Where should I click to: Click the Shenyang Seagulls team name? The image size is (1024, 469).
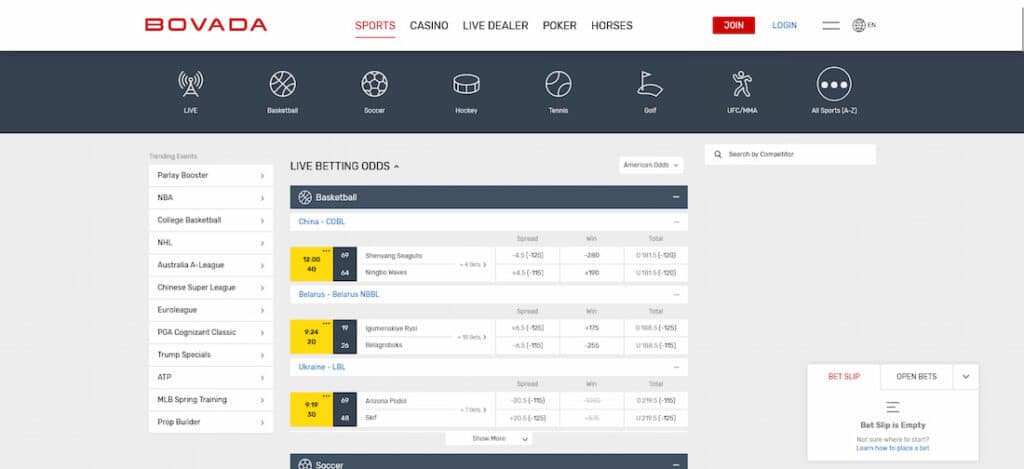coord(394,255)
